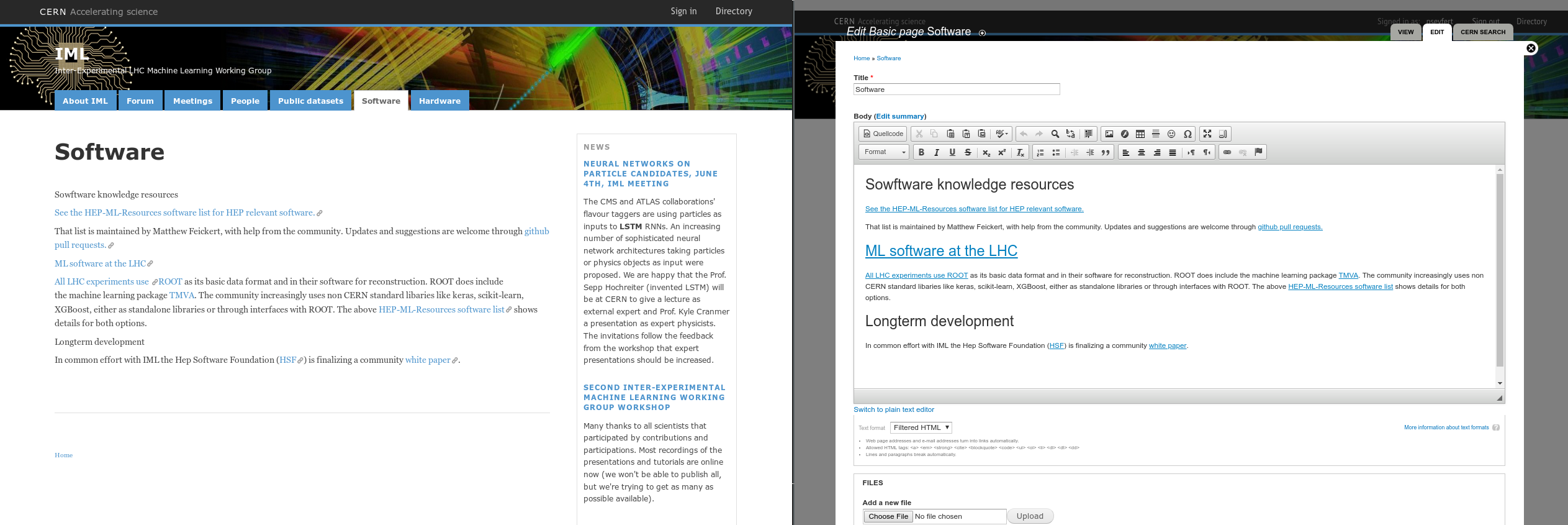
Task: Click Paste as plain text icon
Action: pyautogui.click(x=966, y=134)
